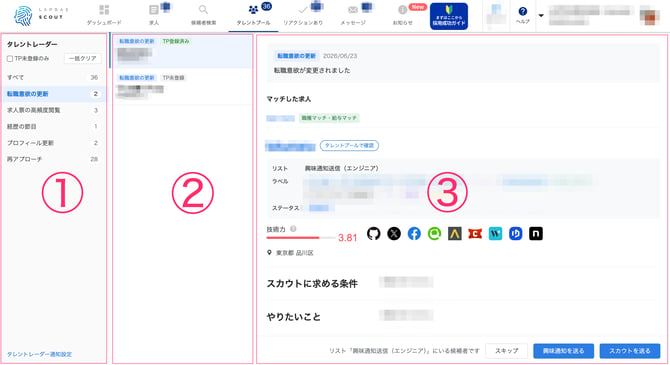Click the candidate list scrollbar
The width and height of the screenshot is (670, 365).
110,50
